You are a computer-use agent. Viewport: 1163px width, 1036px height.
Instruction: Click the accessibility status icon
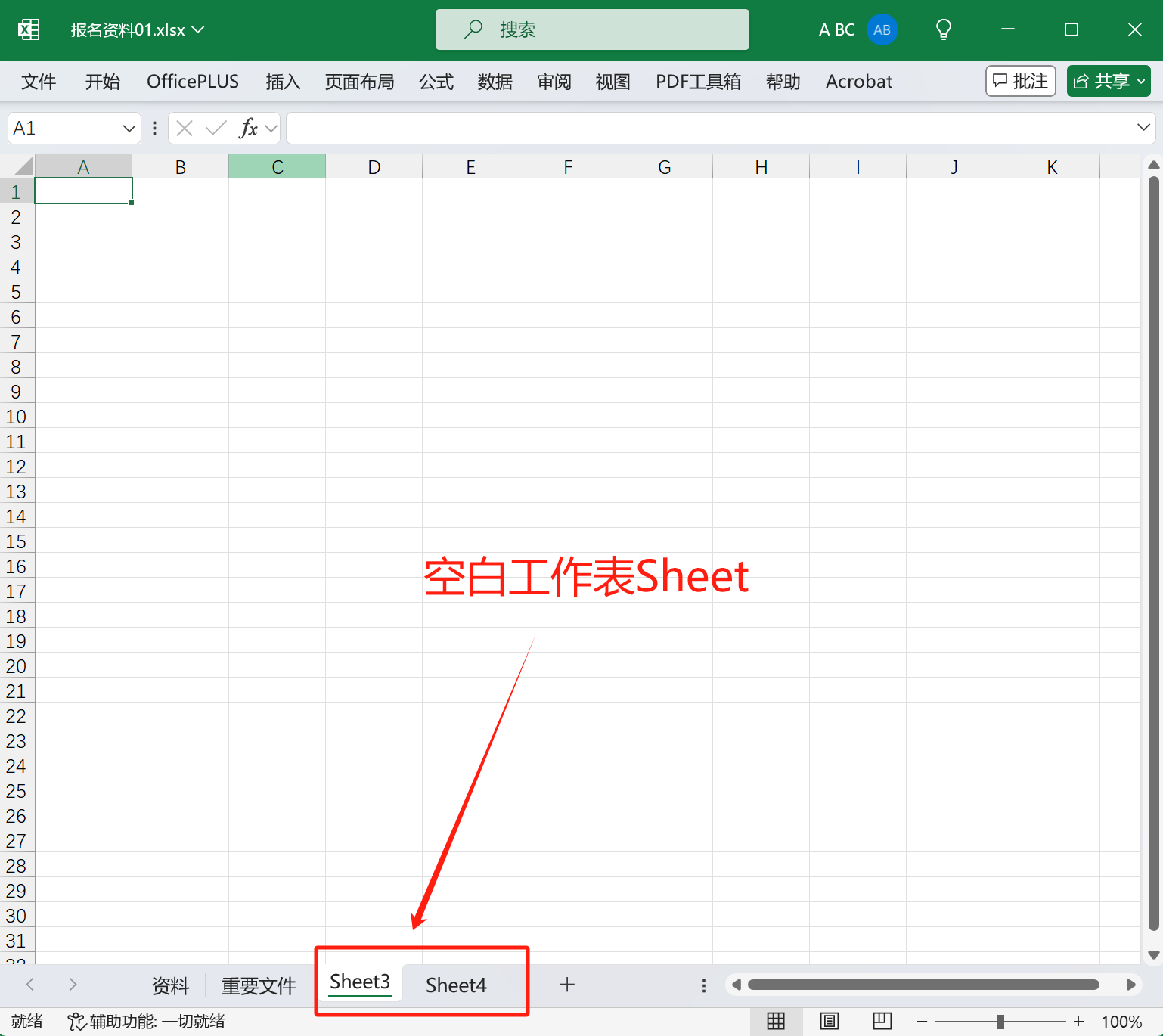pyautogui.click(x=76, y=1022)
